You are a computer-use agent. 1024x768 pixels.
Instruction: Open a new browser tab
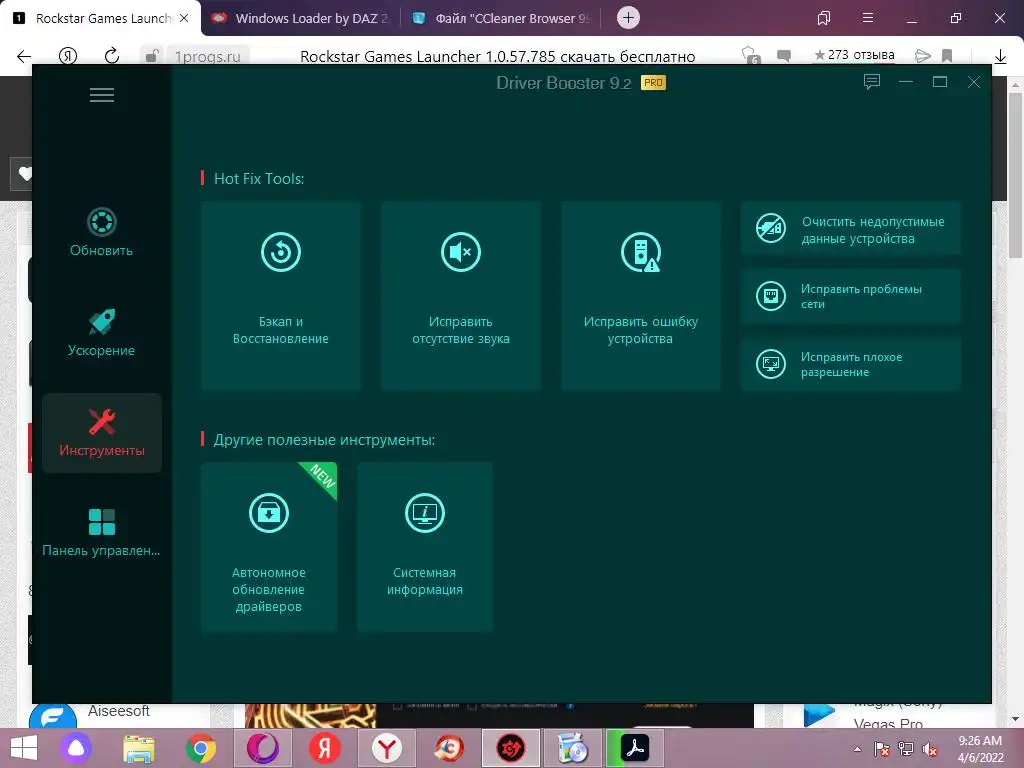pos(628,18)
